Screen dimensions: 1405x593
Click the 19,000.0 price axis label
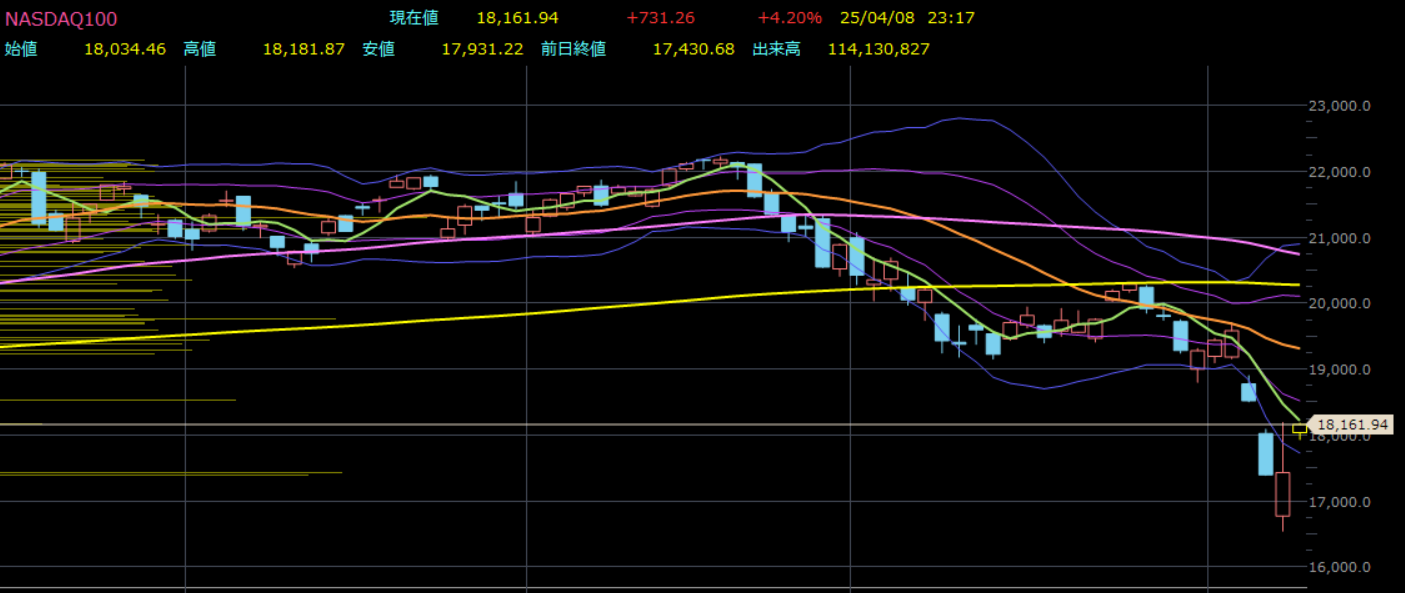pyautogui.click(x=1340, y=370)
